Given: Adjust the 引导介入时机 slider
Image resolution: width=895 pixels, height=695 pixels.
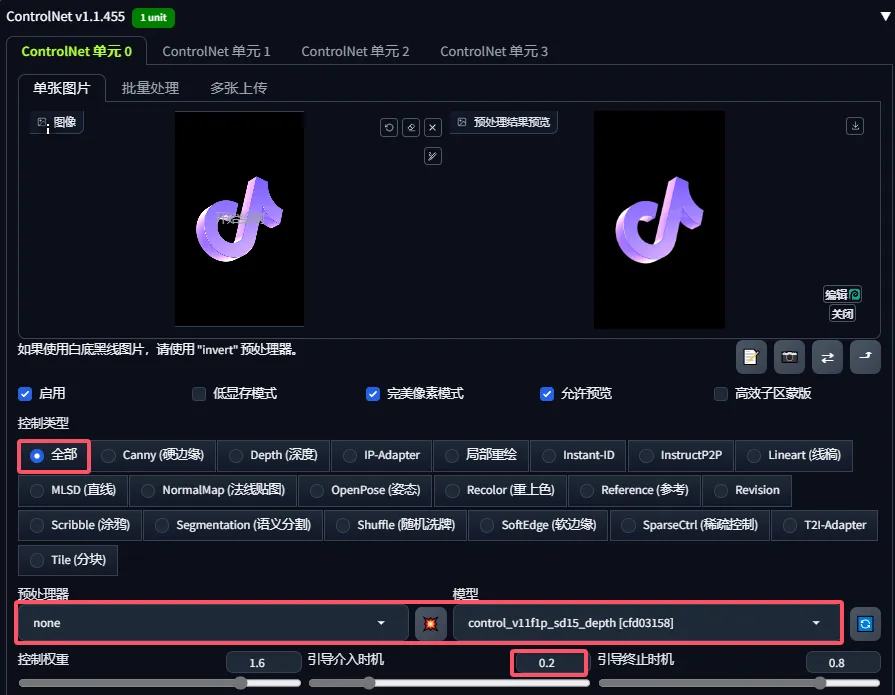Looking at the screenshot, I should [x=449, y=683].
